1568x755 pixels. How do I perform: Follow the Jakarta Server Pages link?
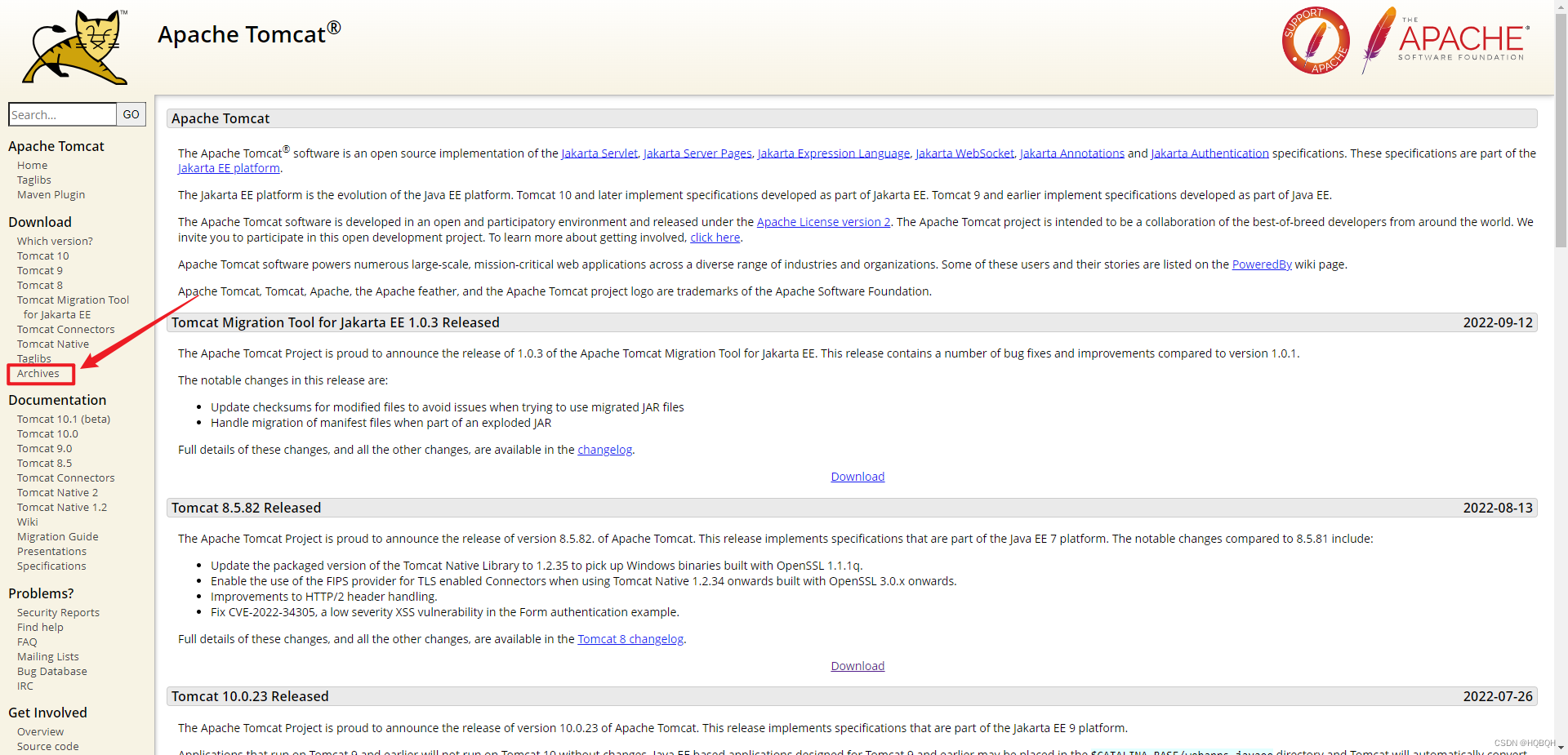[697, 153]
